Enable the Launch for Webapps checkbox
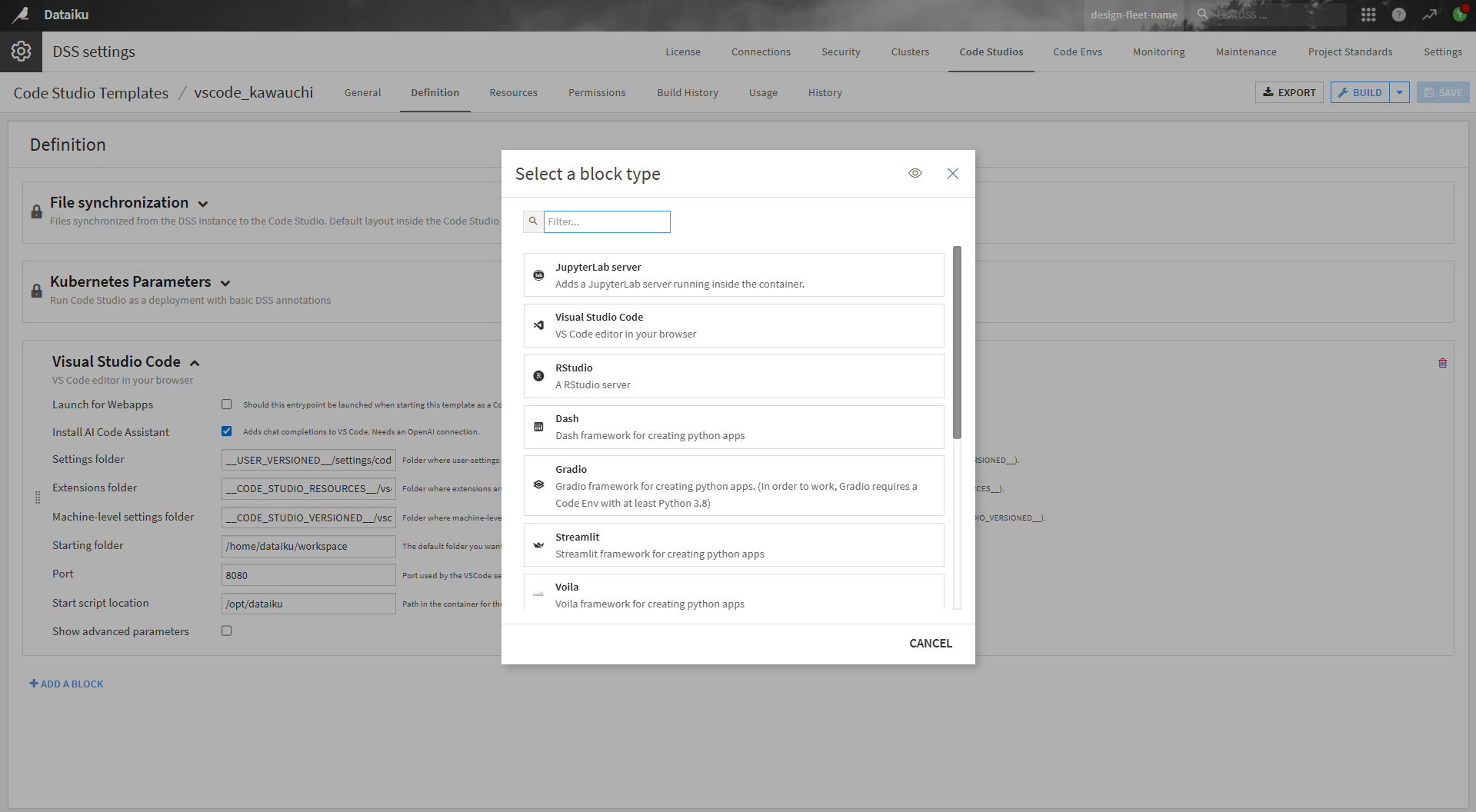This screenshot has height=812, width=1476. point(227,404)
